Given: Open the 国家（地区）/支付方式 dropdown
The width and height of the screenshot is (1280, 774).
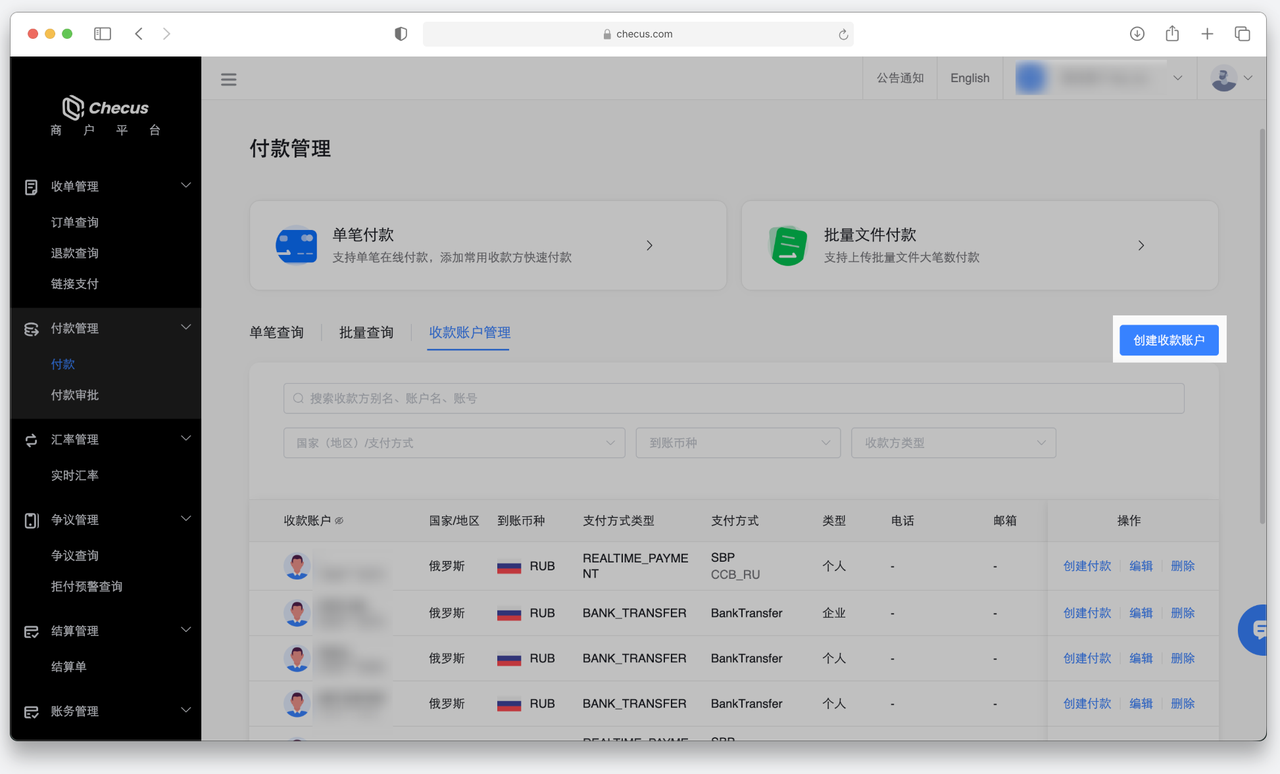Looking at the screenshot, I should pos(454,443).
